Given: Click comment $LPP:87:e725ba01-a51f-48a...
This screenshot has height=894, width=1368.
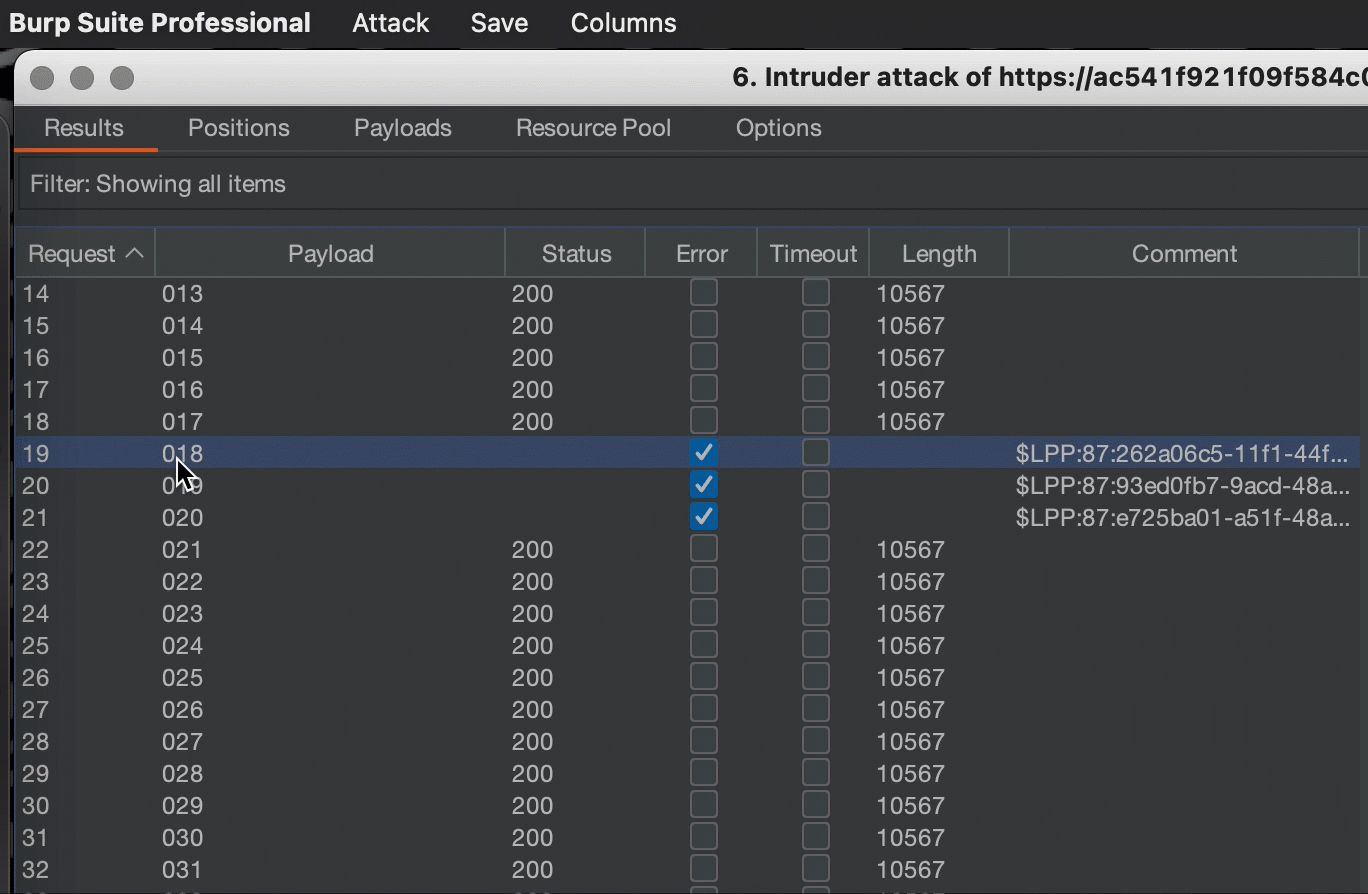Looking at the screenshot, I should (1182, 518).
